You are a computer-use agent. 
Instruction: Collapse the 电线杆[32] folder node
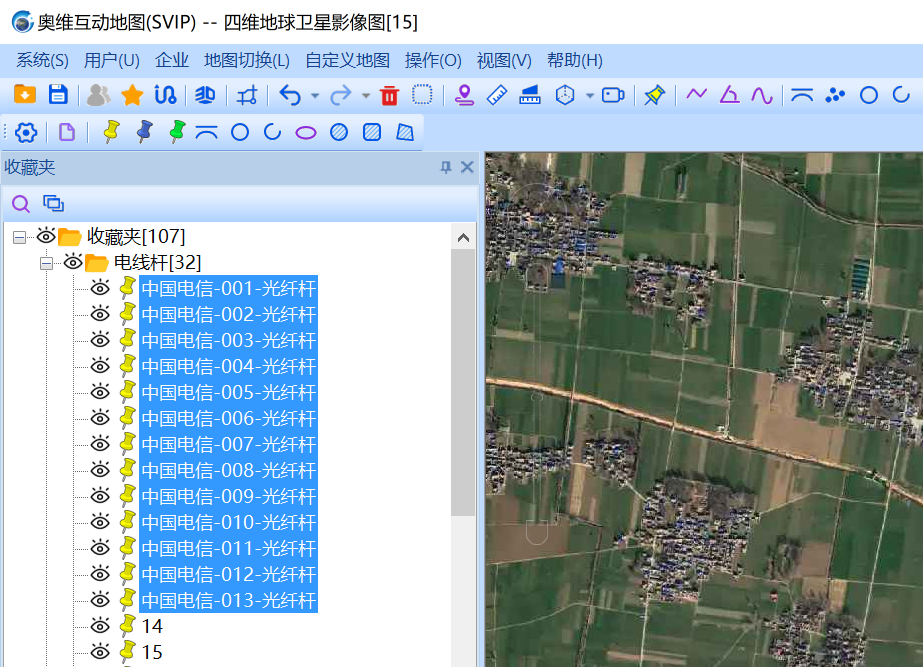46,263
